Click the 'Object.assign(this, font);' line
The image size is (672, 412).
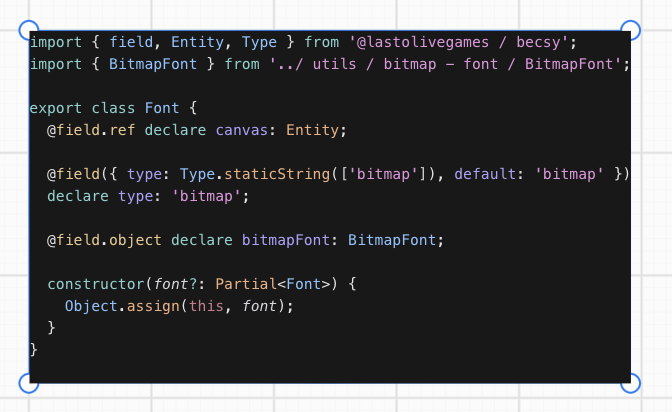(179, 306)
